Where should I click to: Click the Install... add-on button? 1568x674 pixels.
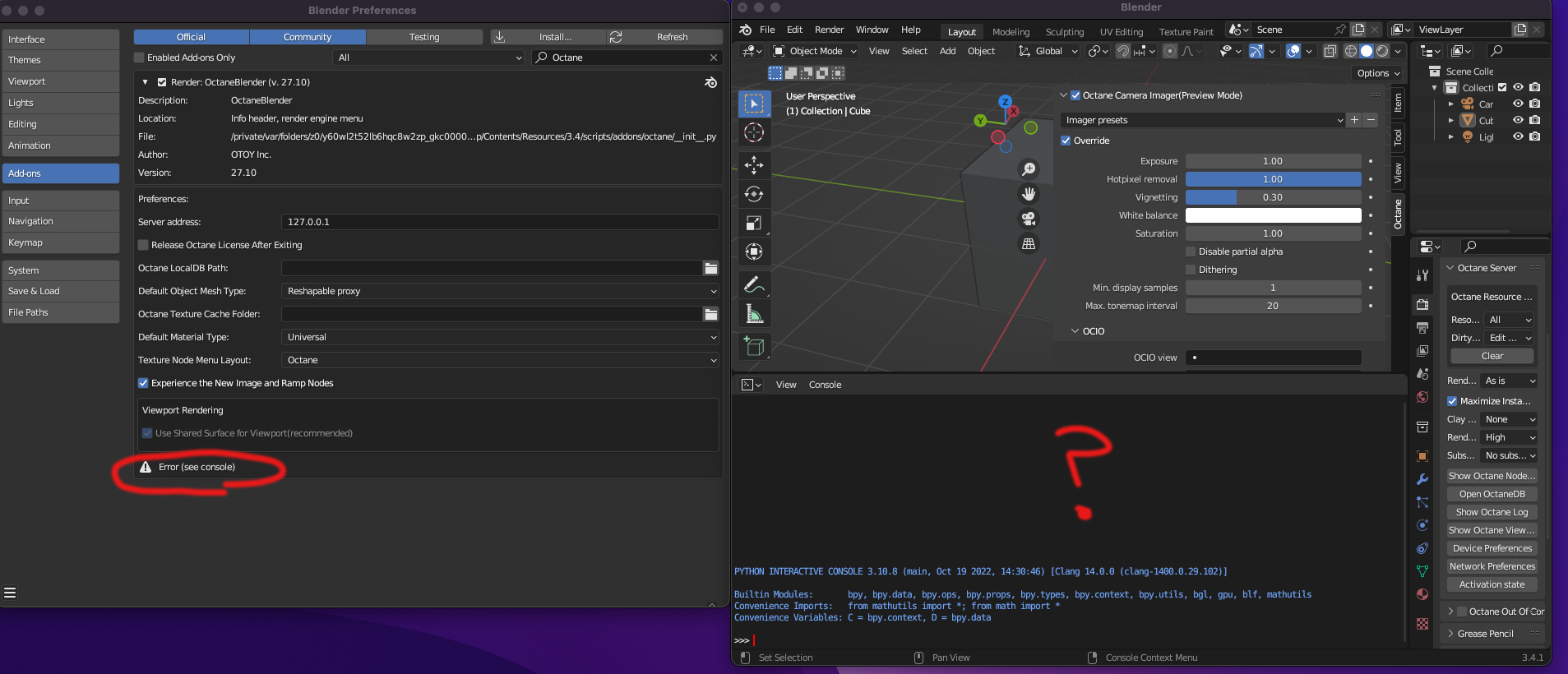tap(548, 37)
